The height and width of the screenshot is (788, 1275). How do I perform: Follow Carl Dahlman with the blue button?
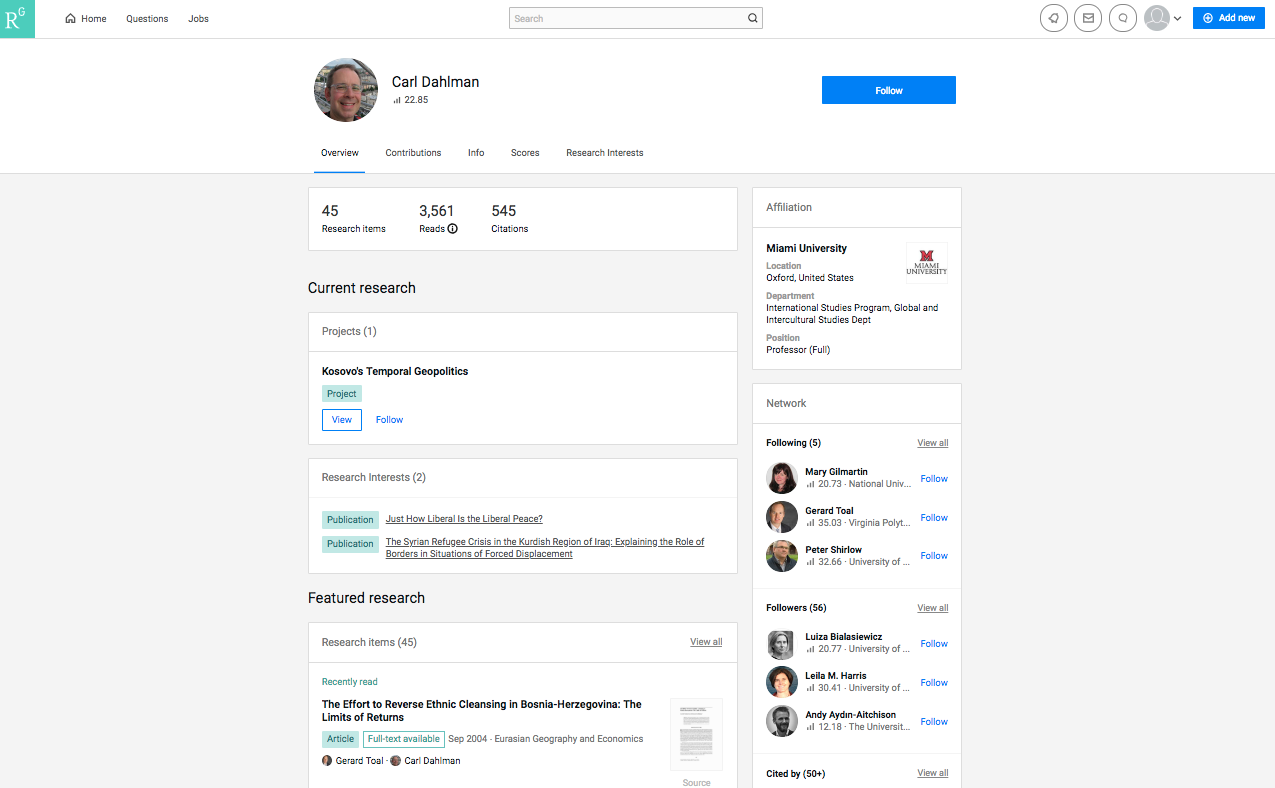[x=888, y=90]
